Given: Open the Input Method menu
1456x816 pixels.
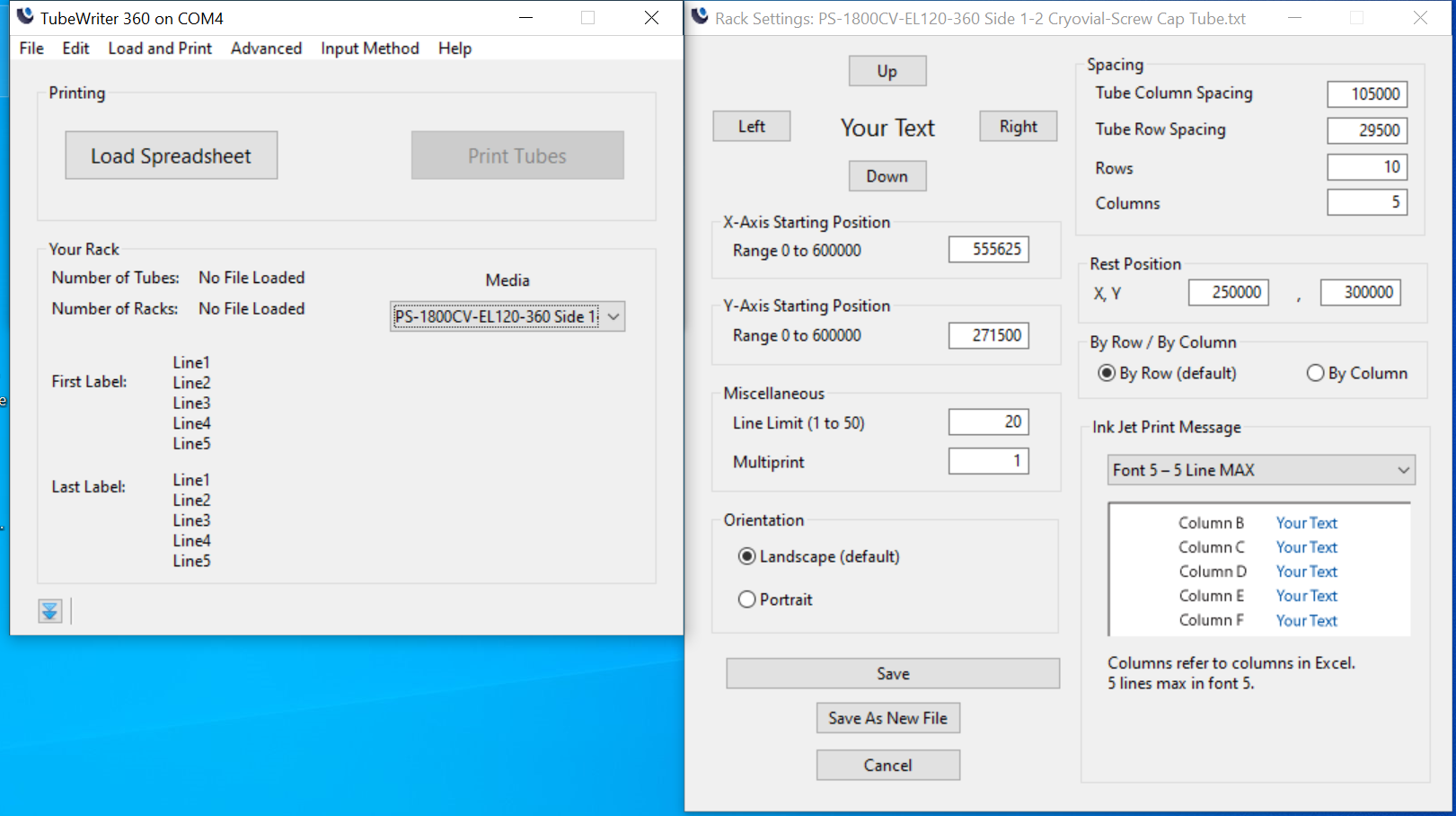Looking at the screenshot, I should 370,49.
